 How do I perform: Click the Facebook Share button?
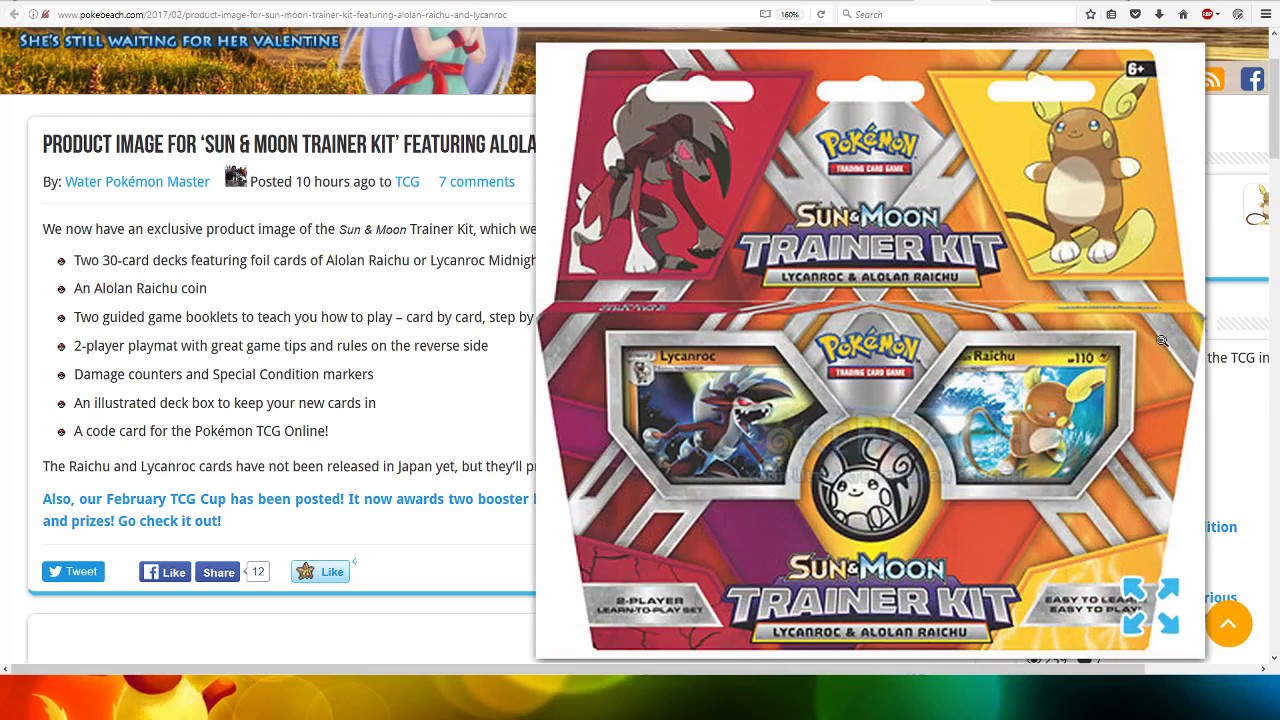(218, 572)
